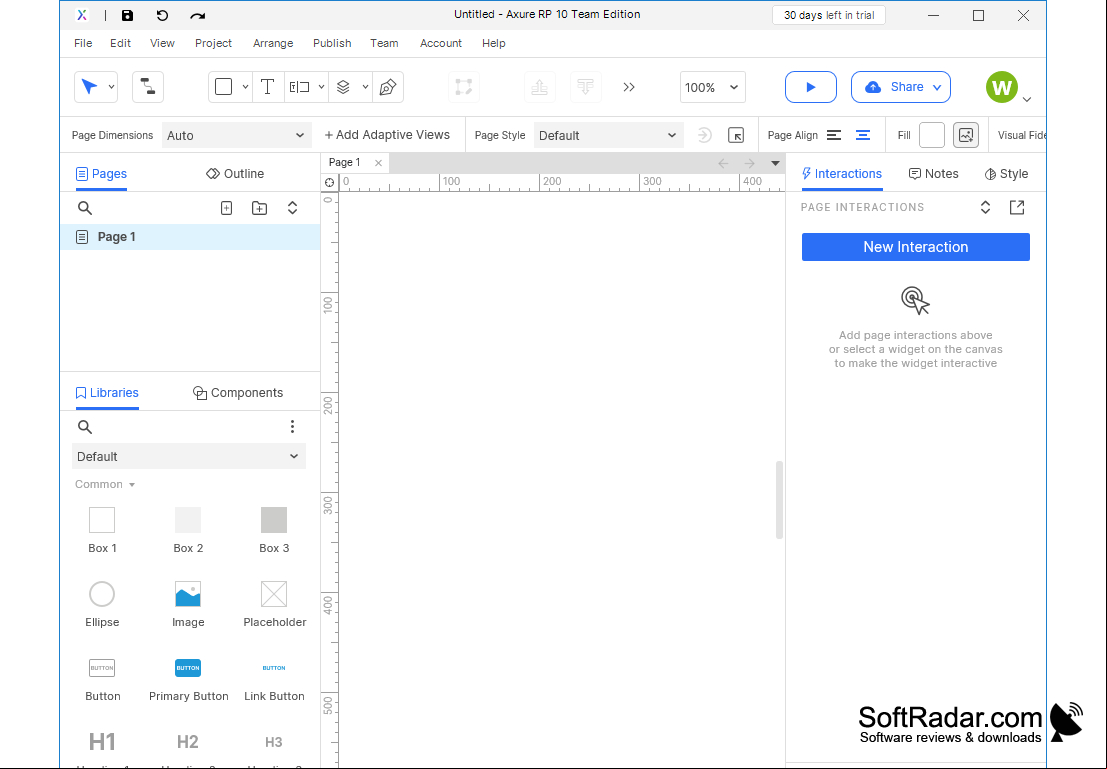1107x769 pixels.
Task: Click the dynamic panel layers tool
Action: tap(343, 87)
